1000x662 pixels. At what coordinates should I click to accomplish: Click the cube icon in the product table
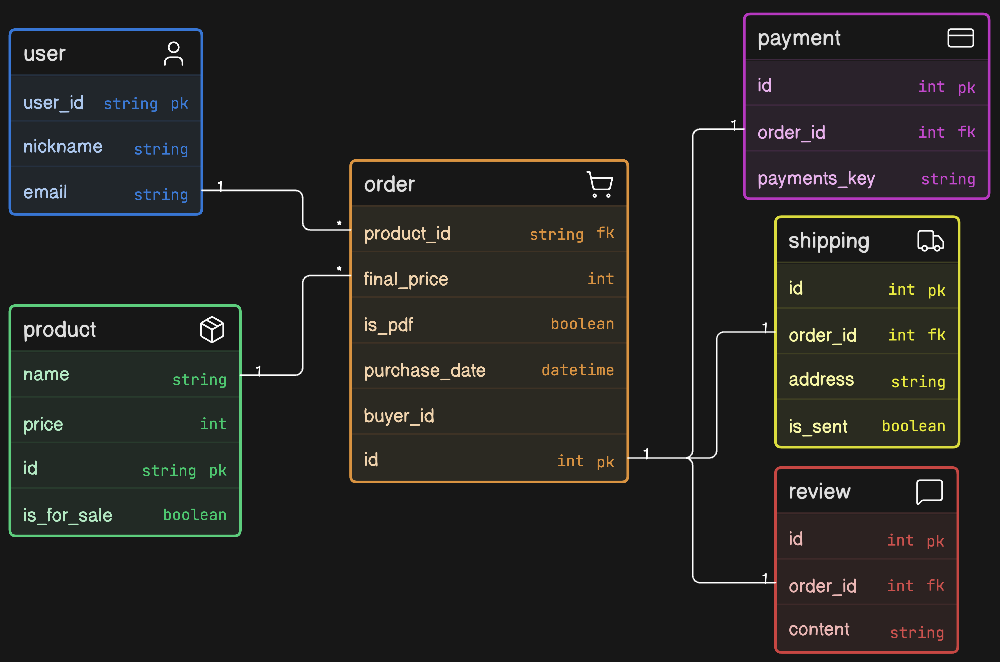point(212,330)
